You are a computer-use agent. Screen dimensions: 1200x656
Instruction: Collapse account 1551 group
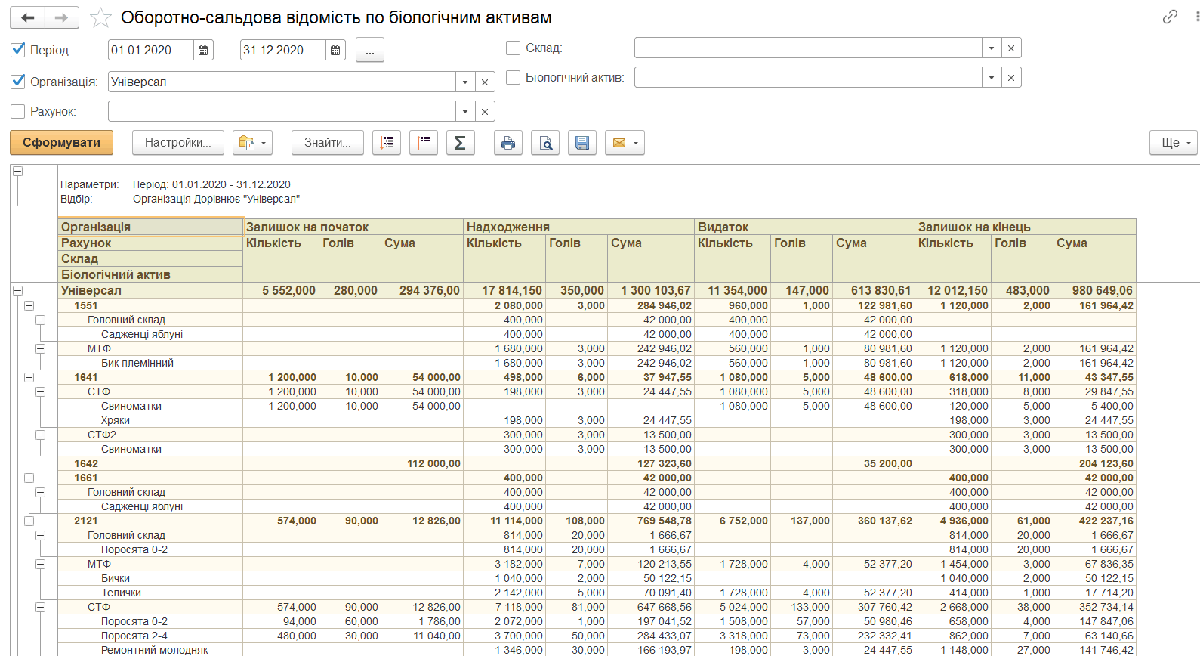pos(28,305)
